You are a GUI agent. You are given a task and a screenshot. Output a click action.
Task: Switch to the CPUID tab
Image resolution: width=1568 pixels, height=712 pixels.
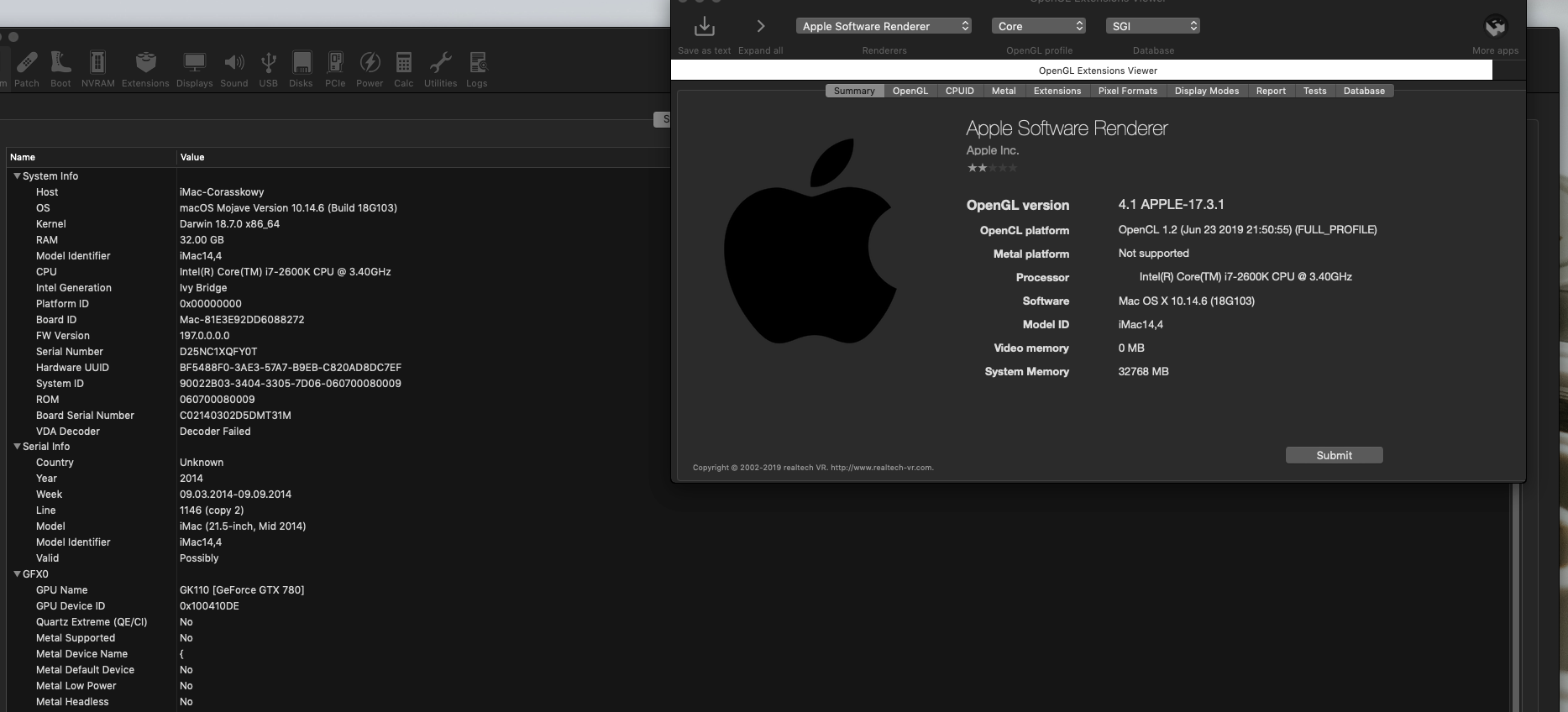pos(960,91)
